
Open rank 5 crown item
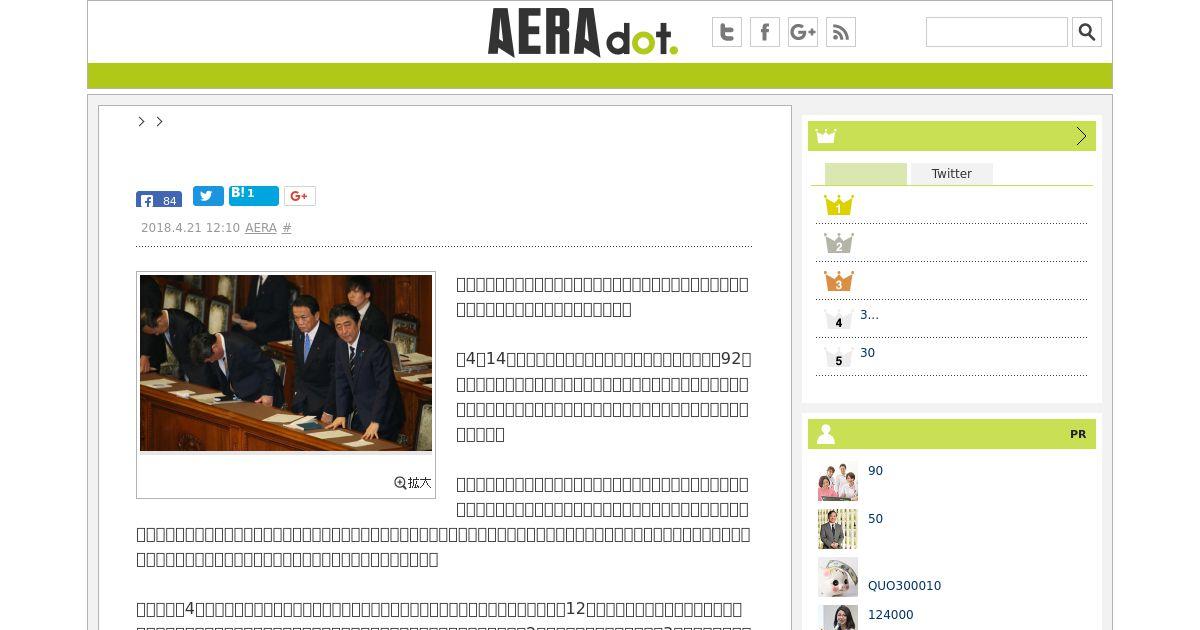[x=838, y=357]
